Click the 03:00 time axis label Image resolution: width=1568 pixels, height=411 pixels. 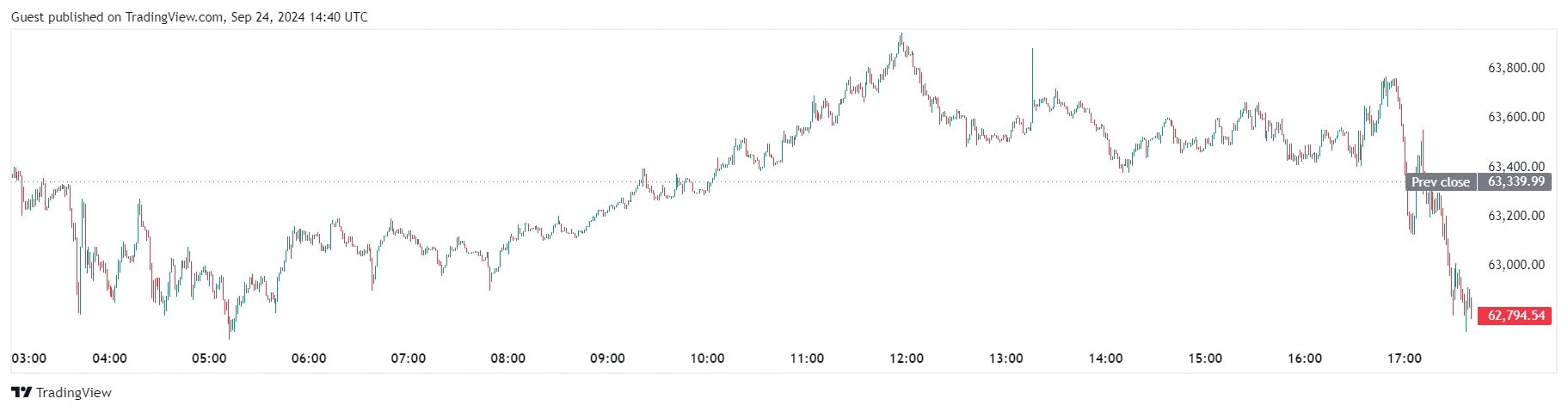[28, 359]
